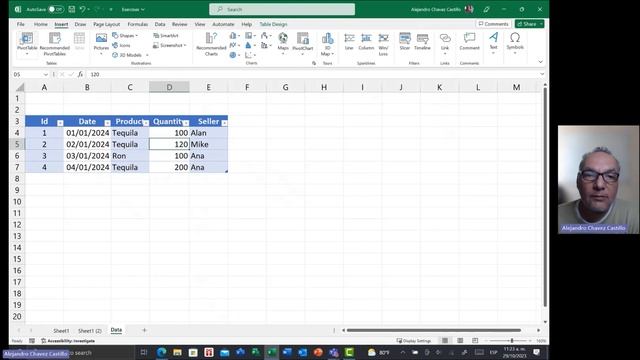Launch the 3D Map tool
The image size is (640, 360).
pyautogui.click(x=327, y=44)
